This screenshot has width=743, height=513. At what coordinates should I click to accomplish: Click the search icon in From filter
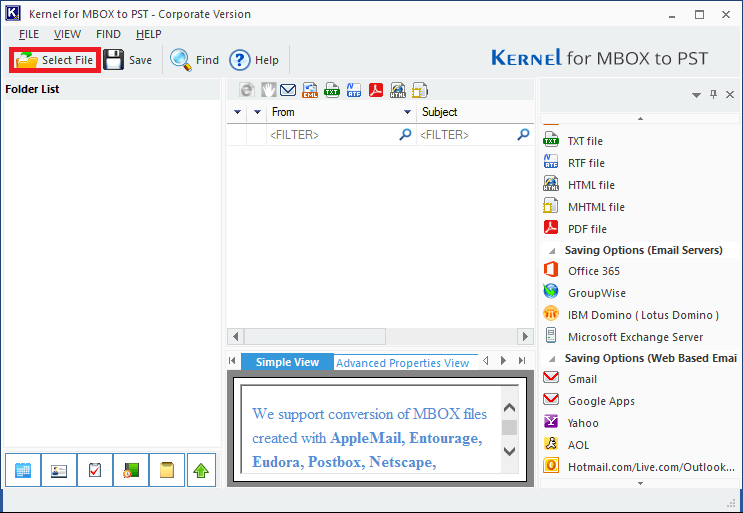click(405, 135)
